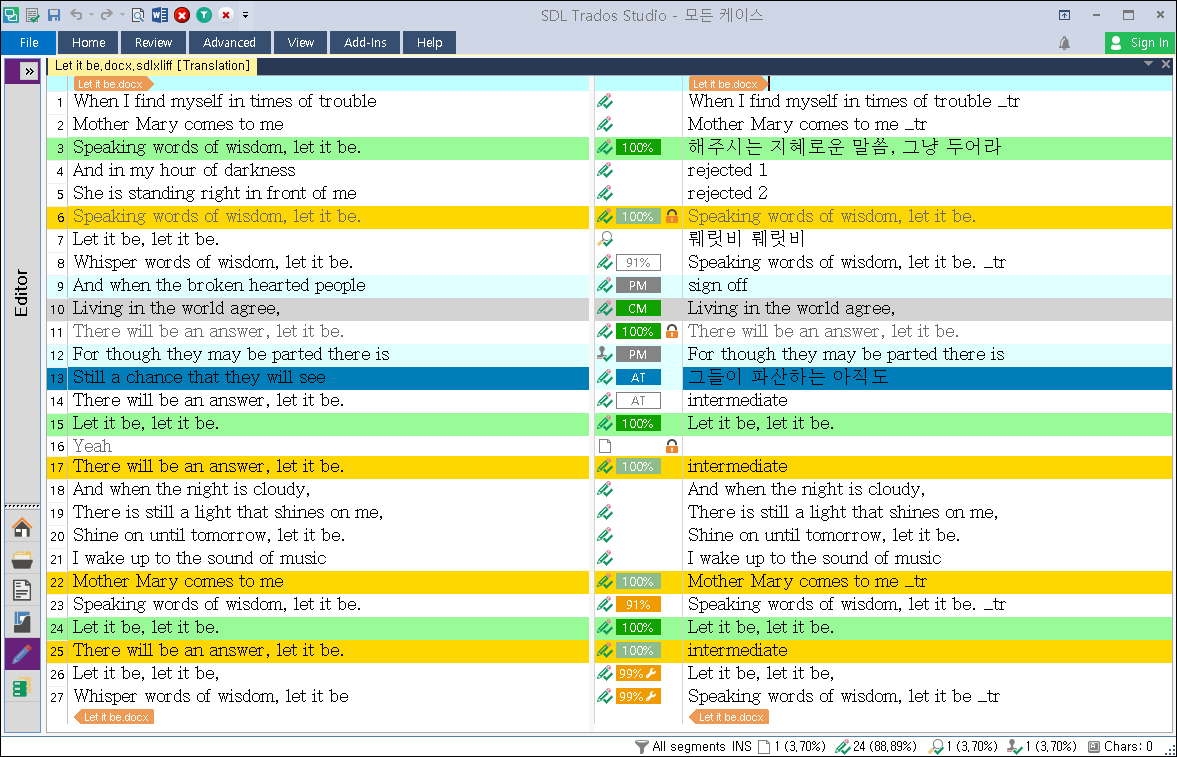1177x757 pixels.
Task: Click the 91% white match badge on row 8
Action: [x=638, y=263]
